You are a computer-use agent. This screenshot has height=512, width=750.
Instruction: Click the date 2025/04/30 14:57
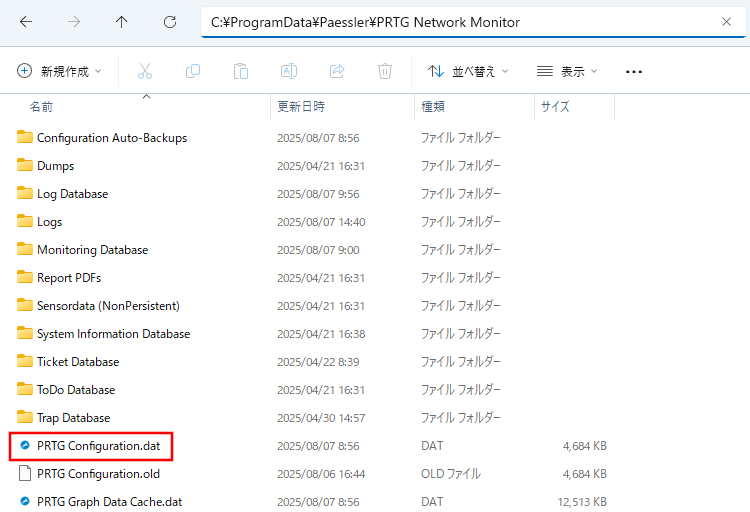pos(321,418)
